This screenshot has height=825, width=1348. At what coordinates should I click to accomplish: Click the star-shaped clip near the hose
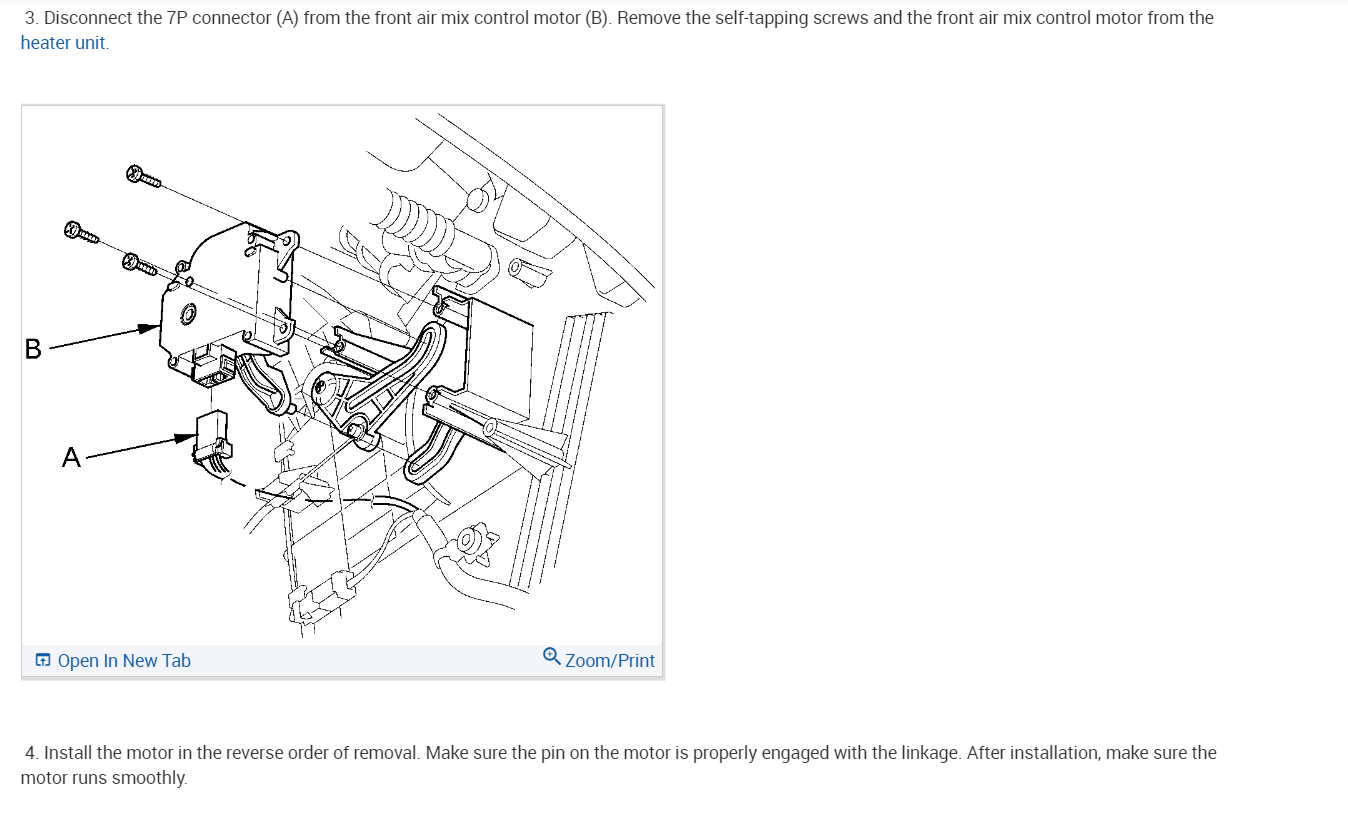click(469, 542)
